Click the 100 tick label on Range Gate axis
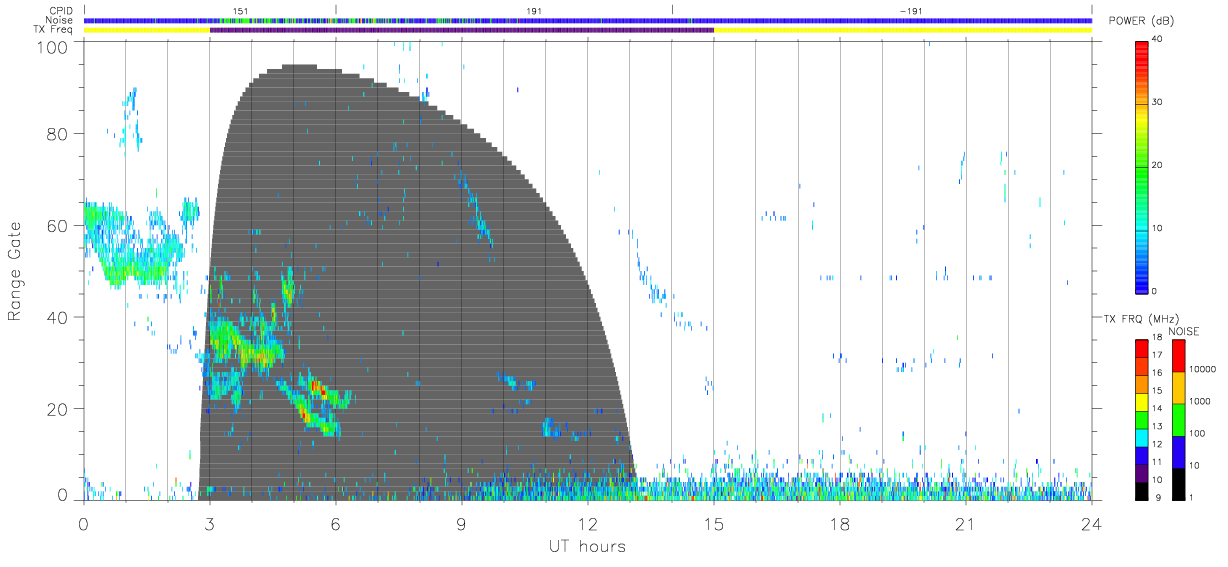The width and height of the screenshot is (1228, 567). (52, 46)
